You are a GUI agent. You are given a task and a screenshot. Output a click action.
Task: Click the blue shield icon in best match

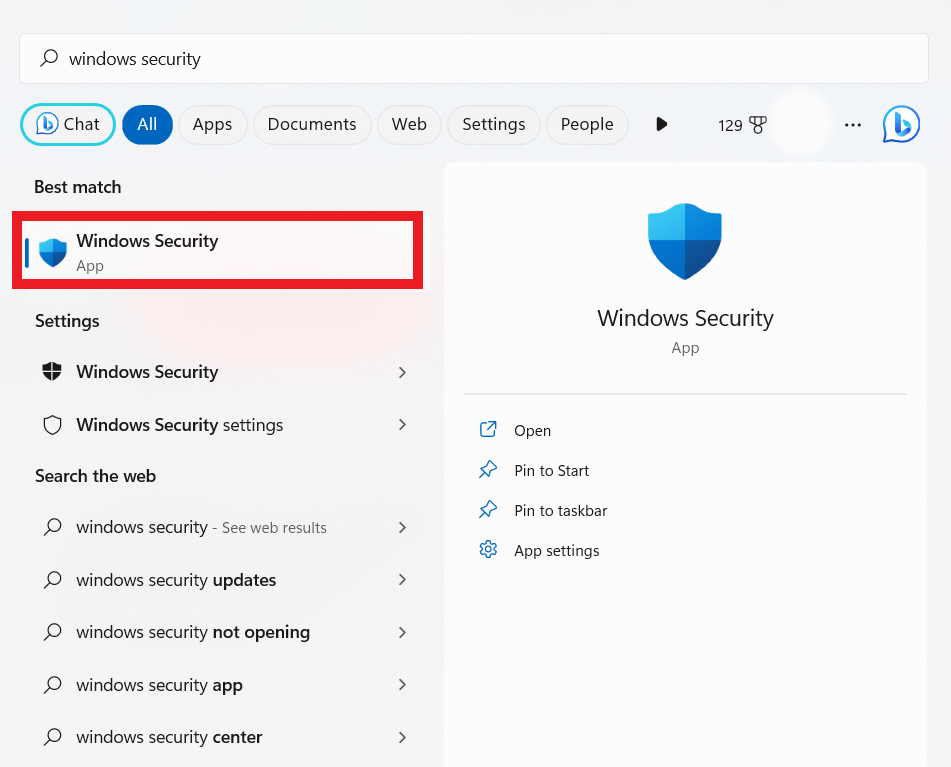pyautogui.click(x=53, y=252)
